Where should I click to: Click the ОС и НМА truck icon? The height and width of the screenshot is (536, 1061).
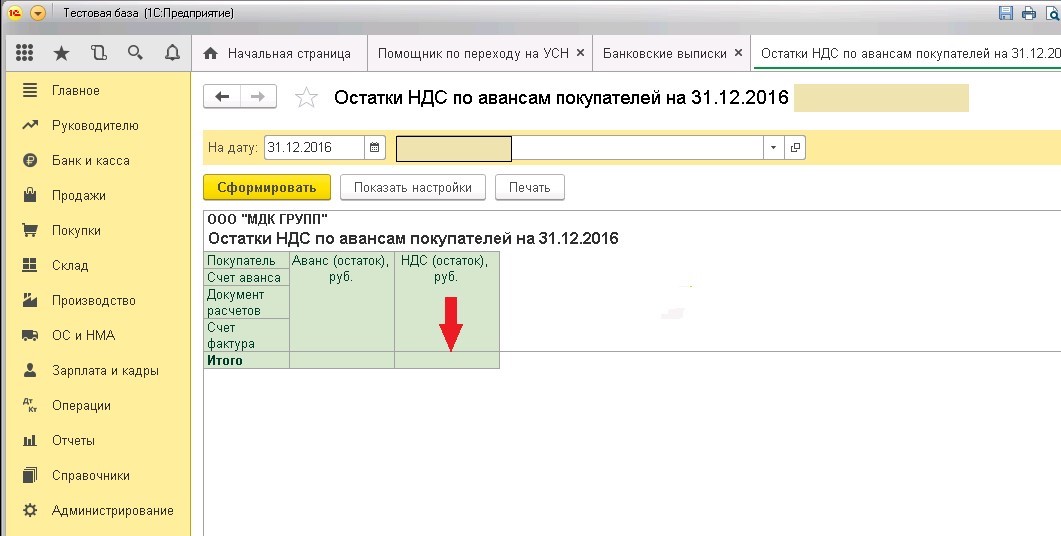coord(30,335)
